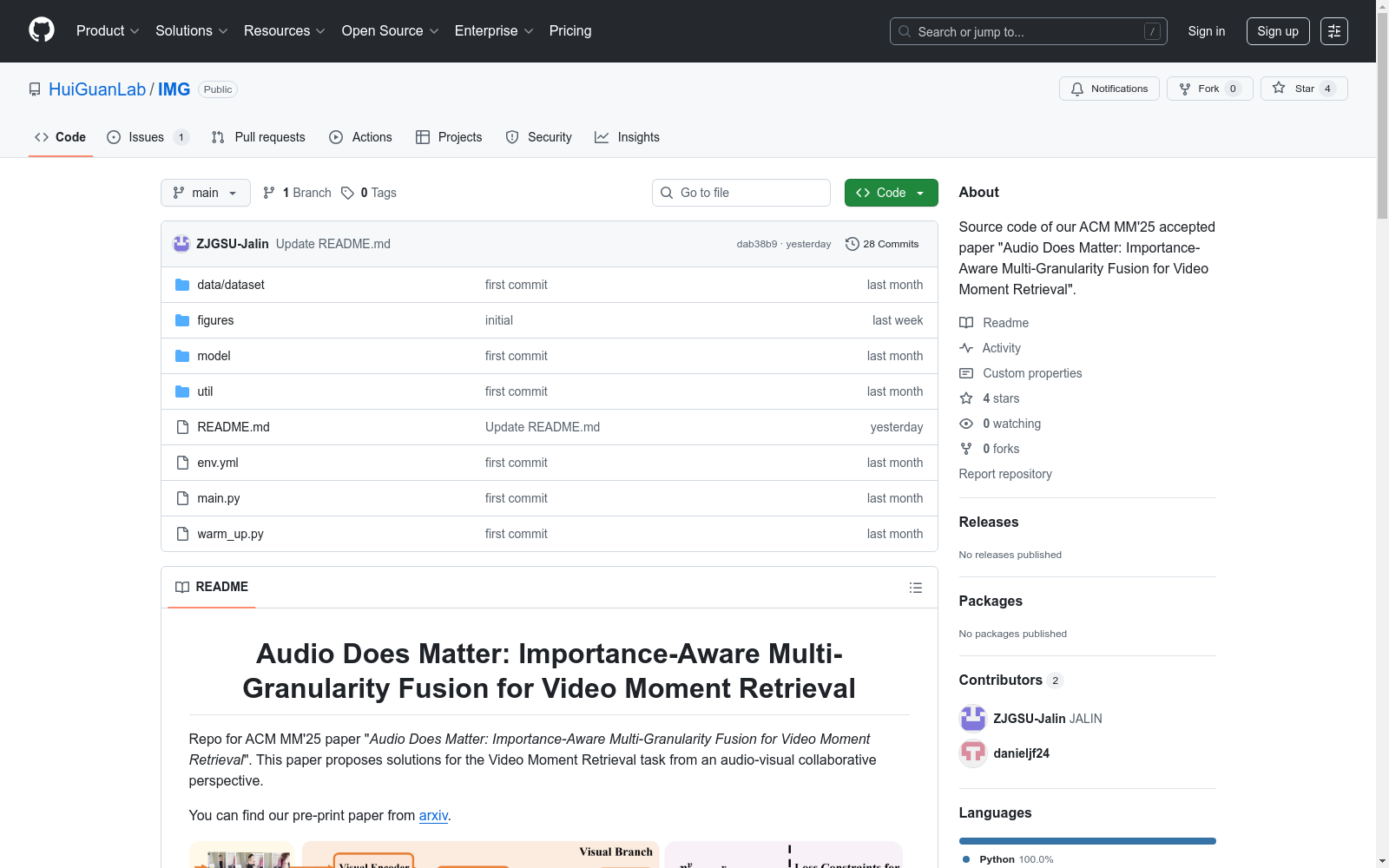The width and height of the screenshot is (1389, 868).
Task: Expand the Open Source menu
Action: pyautogui.click(x=391, y=31)
